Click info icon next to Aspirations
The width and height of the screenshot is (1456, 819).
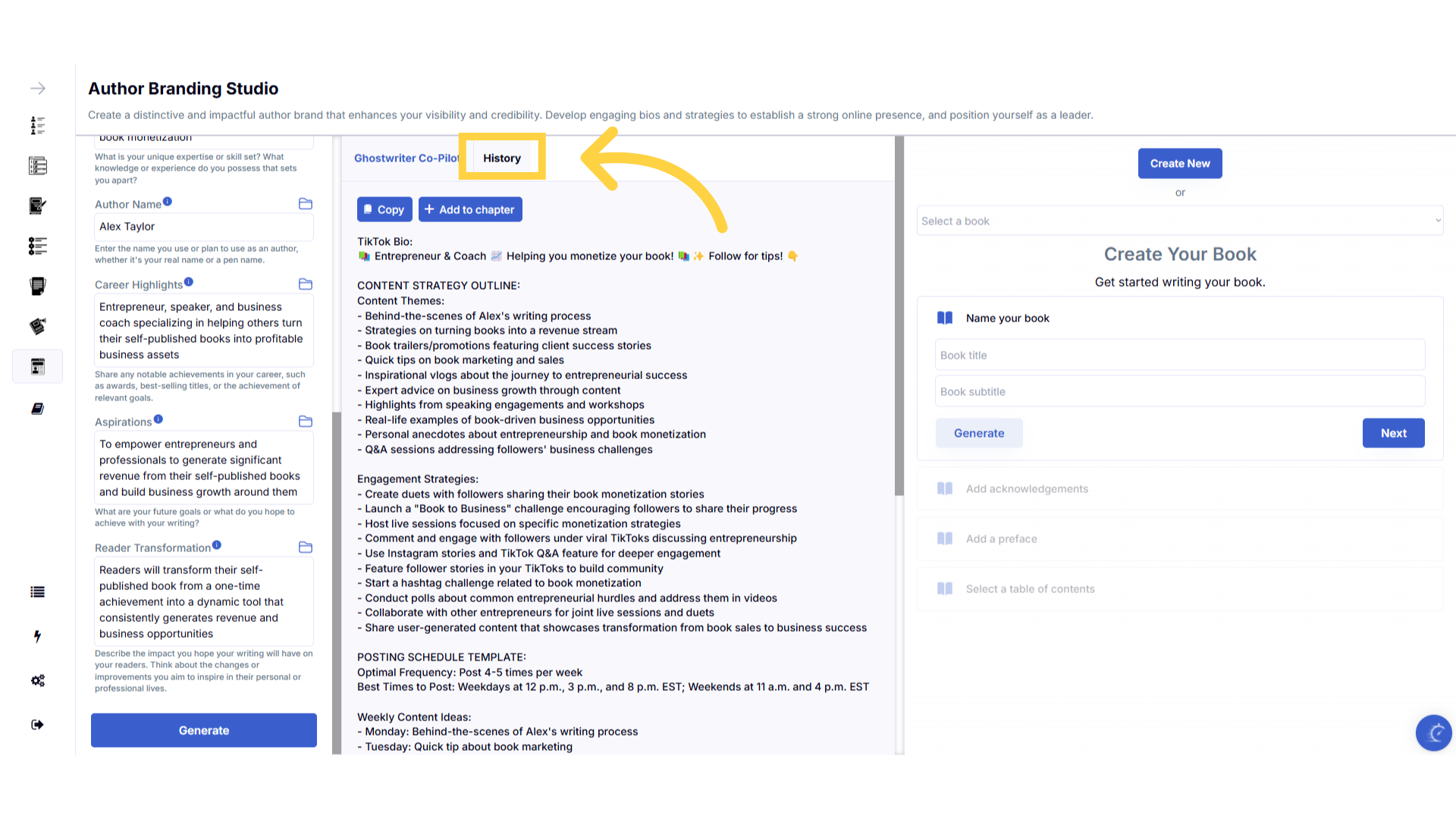(x=158, y=419)
